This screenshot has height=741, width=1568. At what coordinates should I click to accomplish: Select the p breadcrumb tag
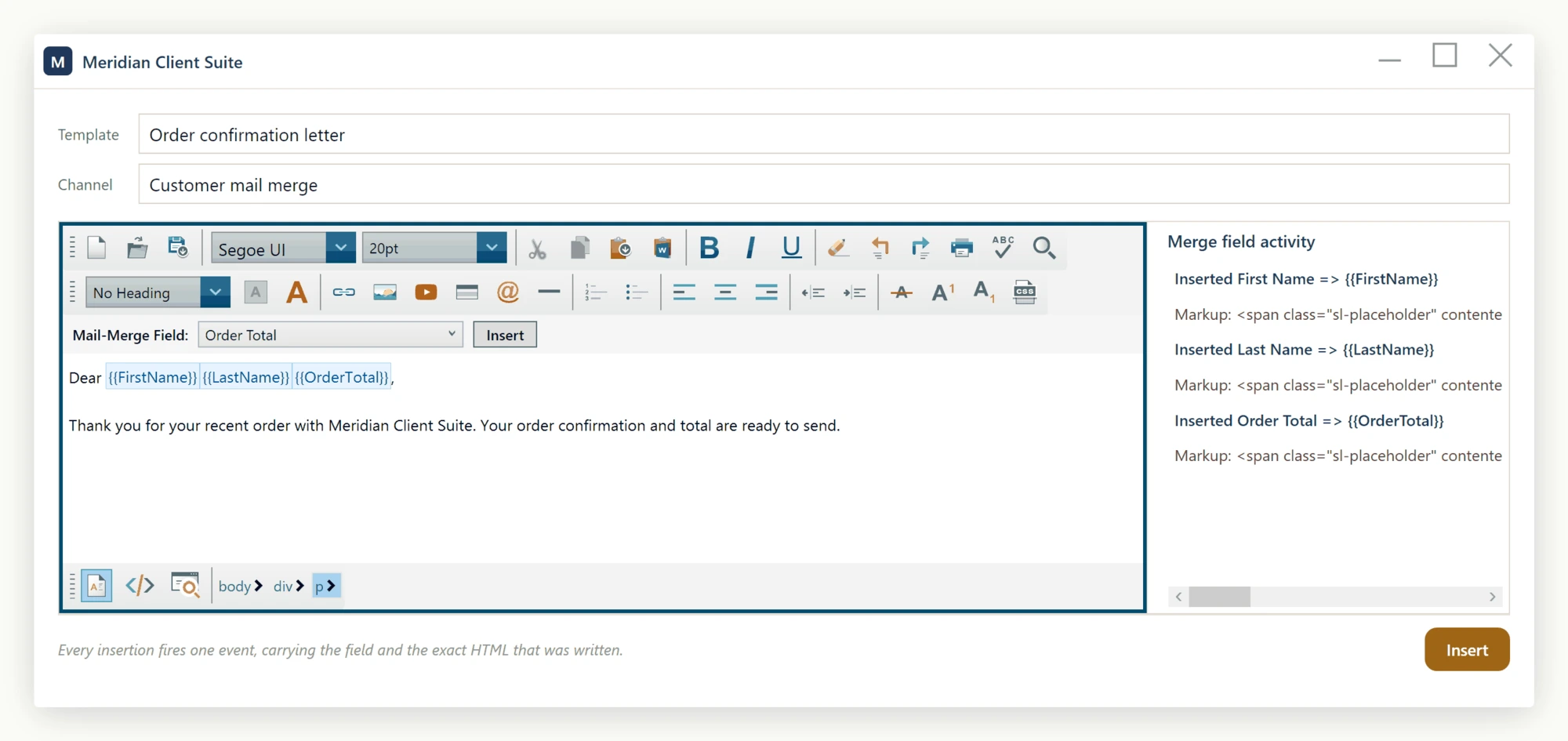pos(326,586)
